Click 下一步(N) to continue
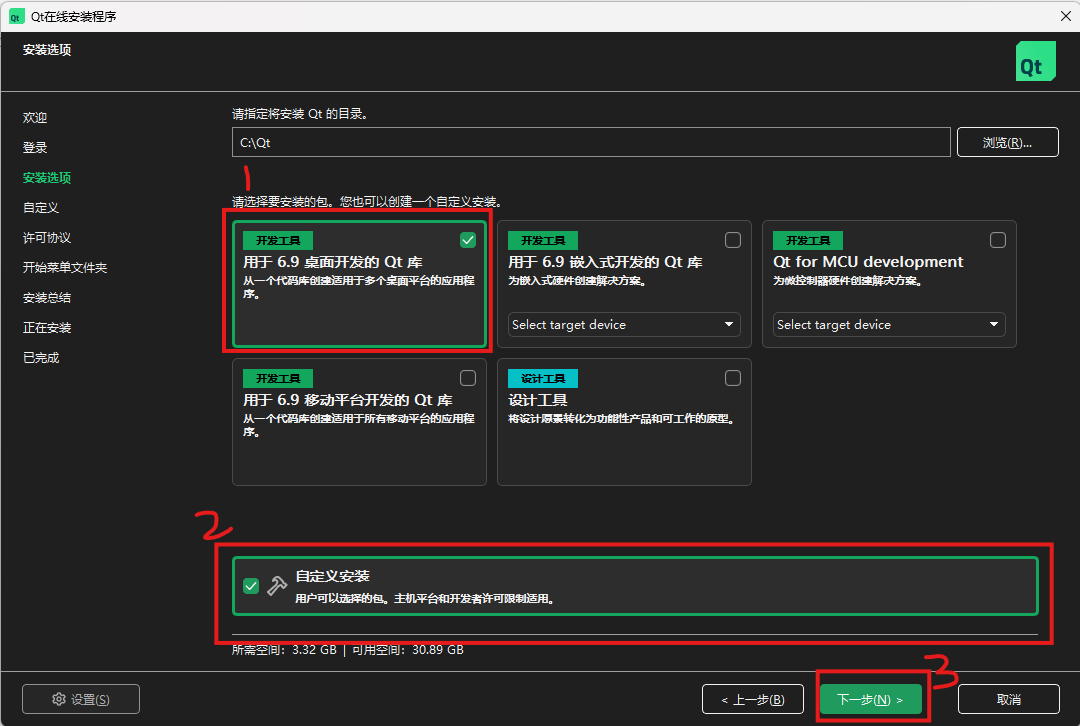1080x726 pixels. click(870, 699)
